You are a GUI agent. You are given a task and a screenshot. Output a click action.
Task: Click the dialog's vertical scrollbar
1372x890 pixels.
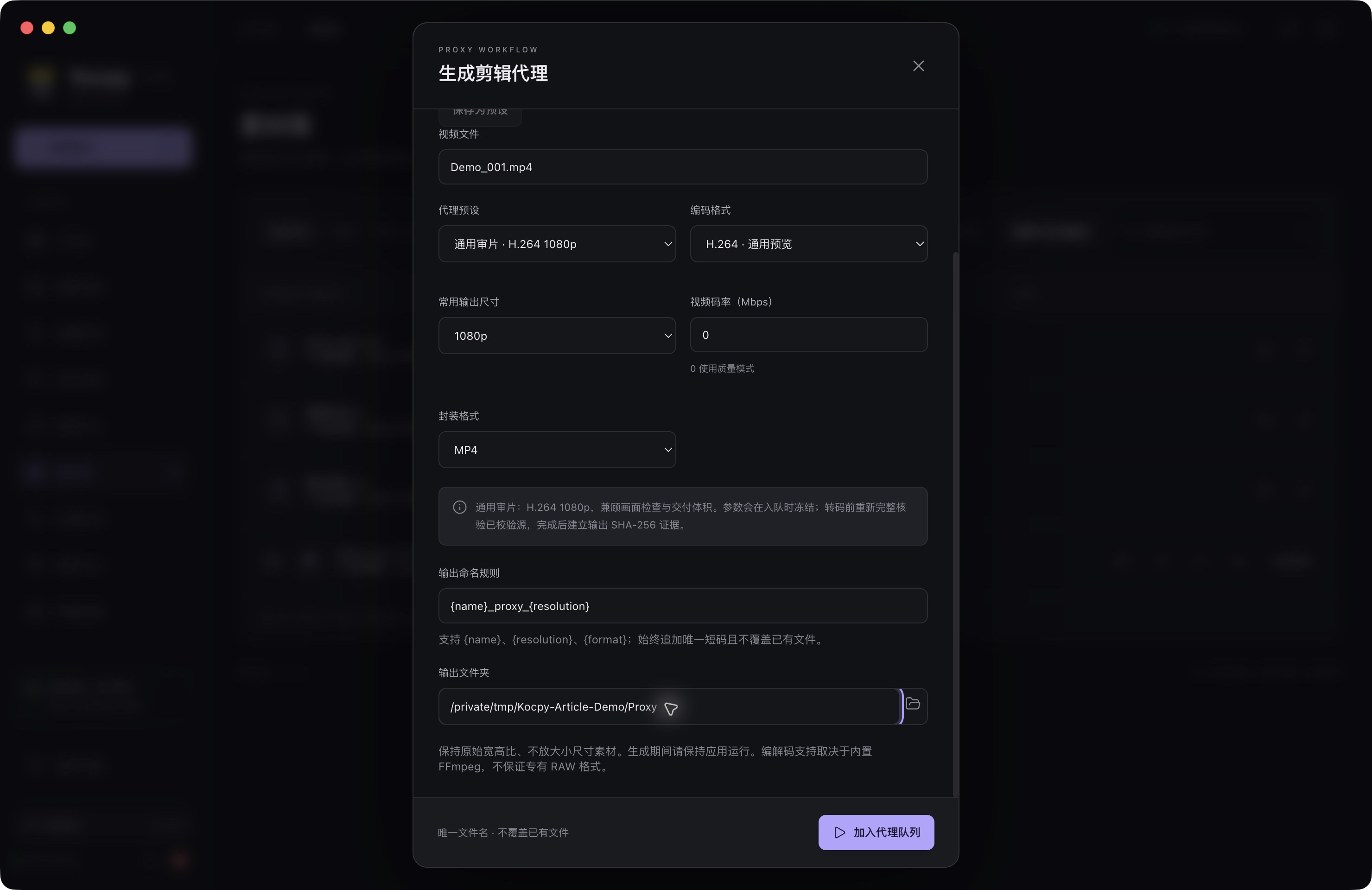pos(955,525)
